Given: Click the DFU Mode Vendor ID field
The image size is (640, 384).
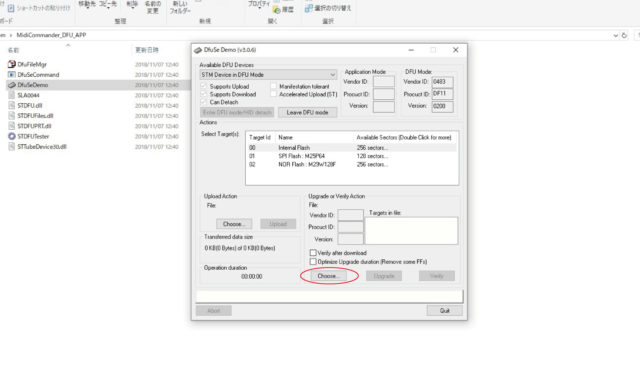Looking at the screenshot, I should 442,82.
